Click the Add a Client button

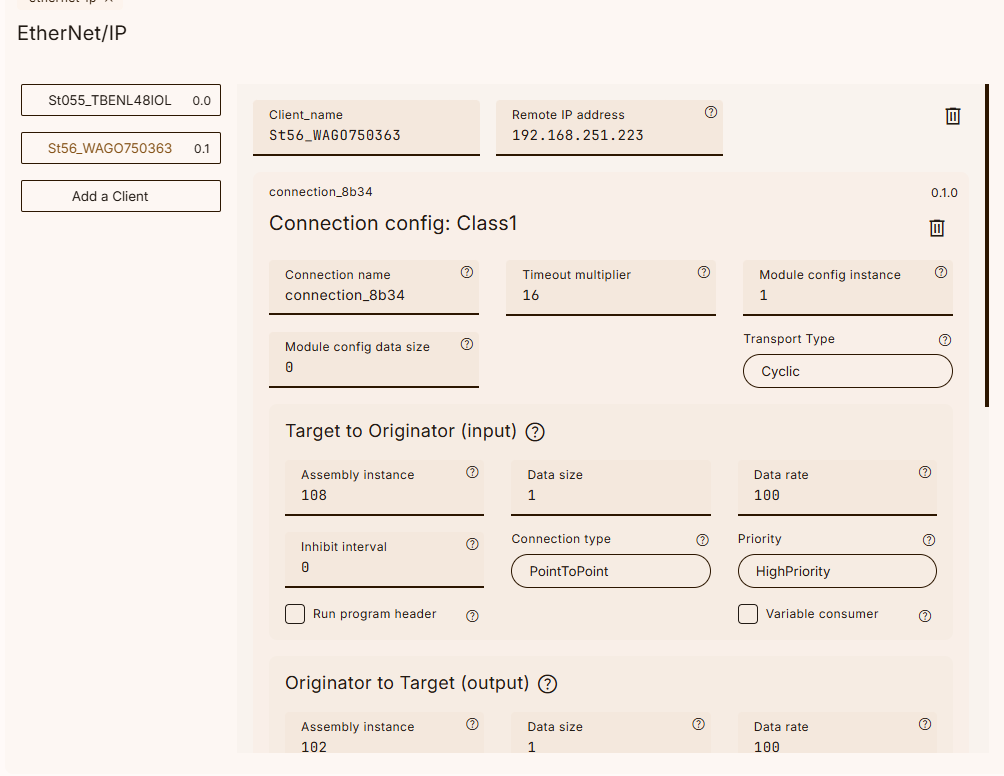120,196
